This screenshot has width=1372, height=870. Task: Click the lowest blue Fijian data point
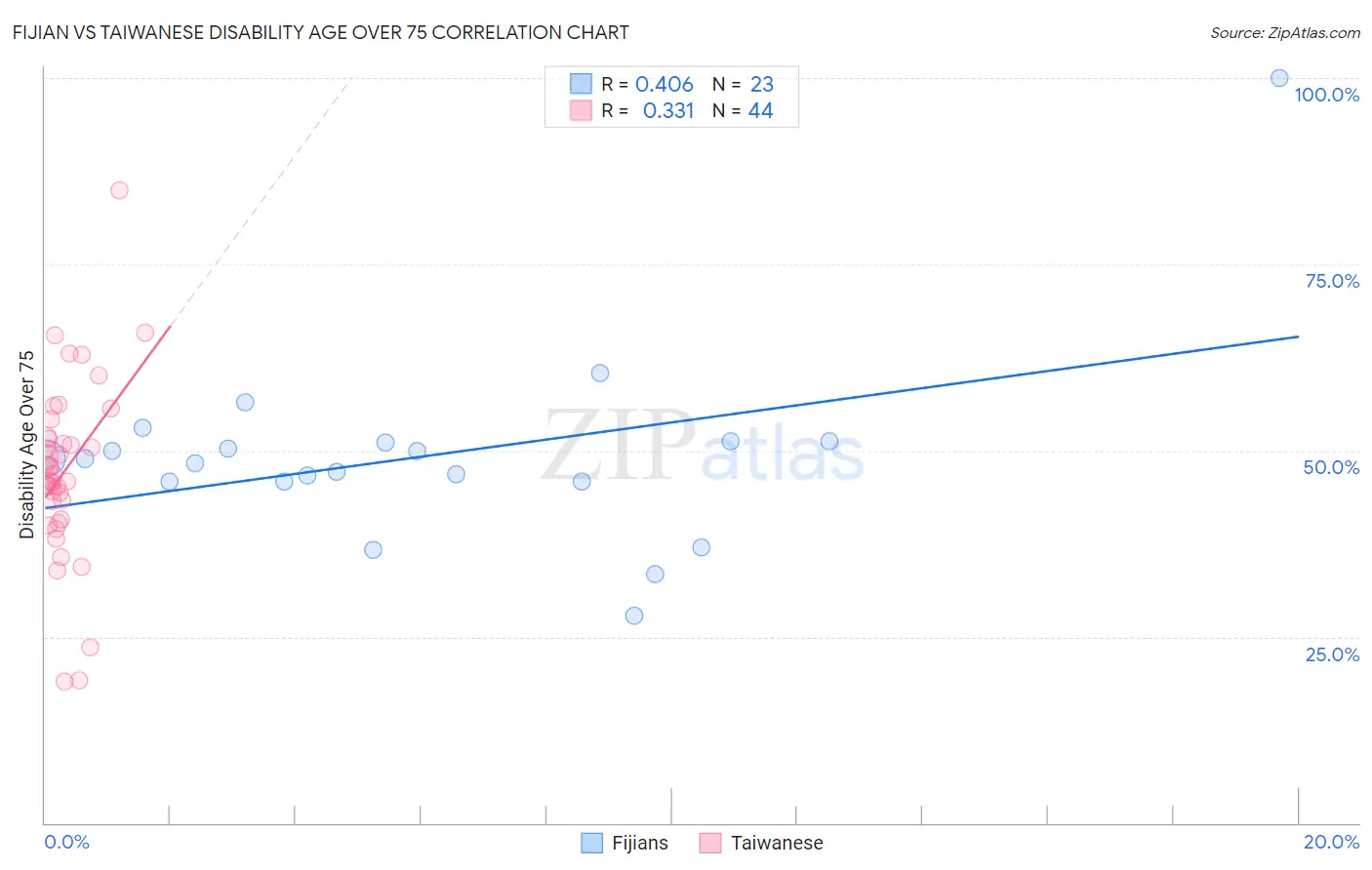click(x=634, y=615)
